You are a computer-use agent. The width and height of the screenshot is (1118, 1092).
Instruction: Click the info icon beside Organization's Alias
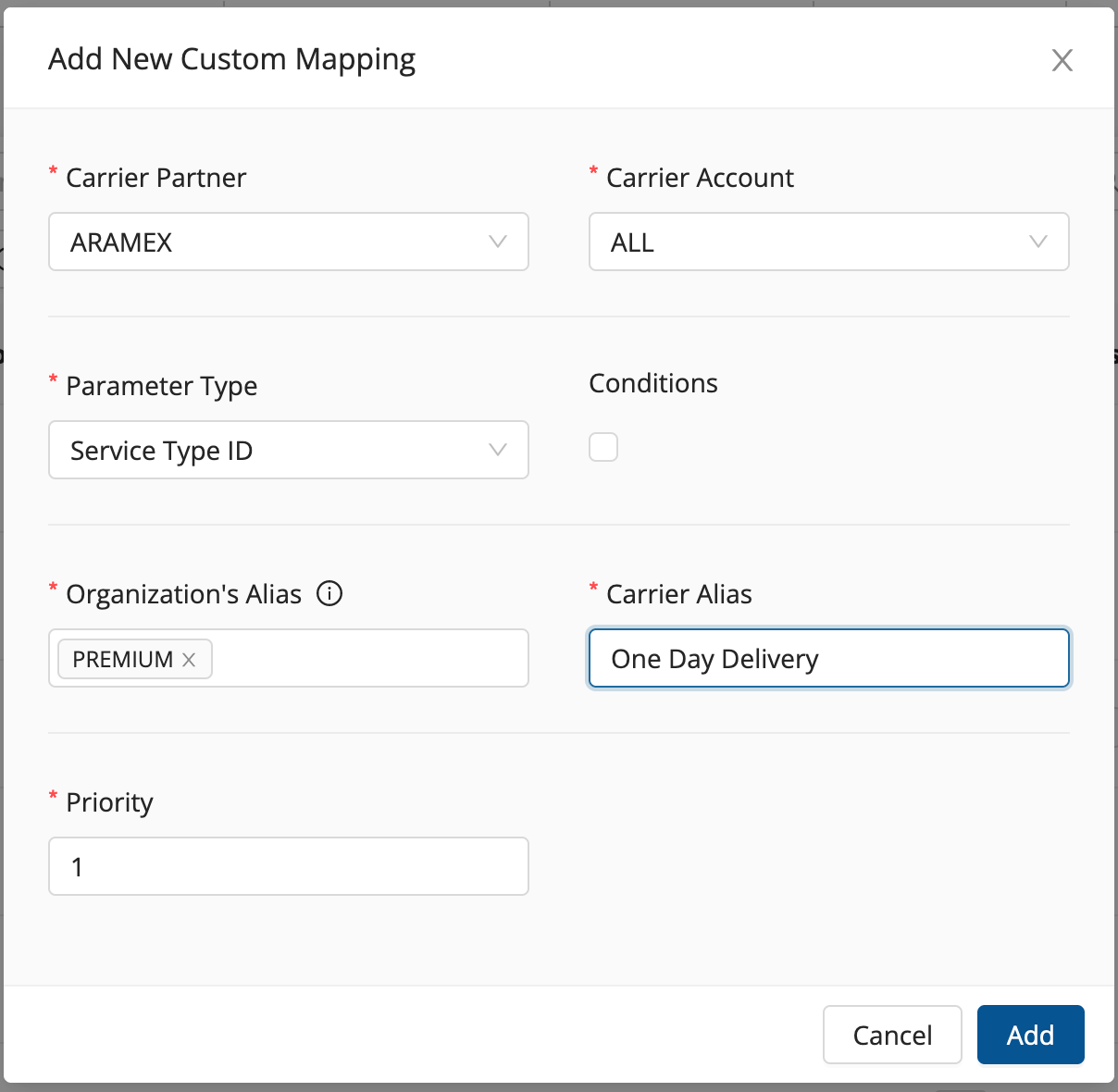[329, 593]
